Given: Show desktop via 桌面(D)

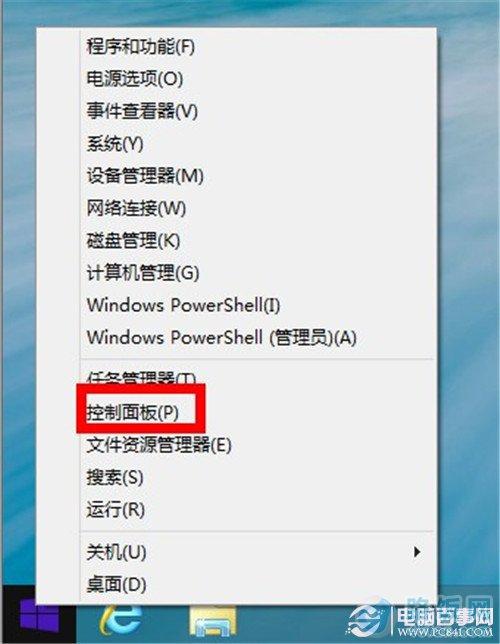Looking at the screenshot, I should pos(116,584).
